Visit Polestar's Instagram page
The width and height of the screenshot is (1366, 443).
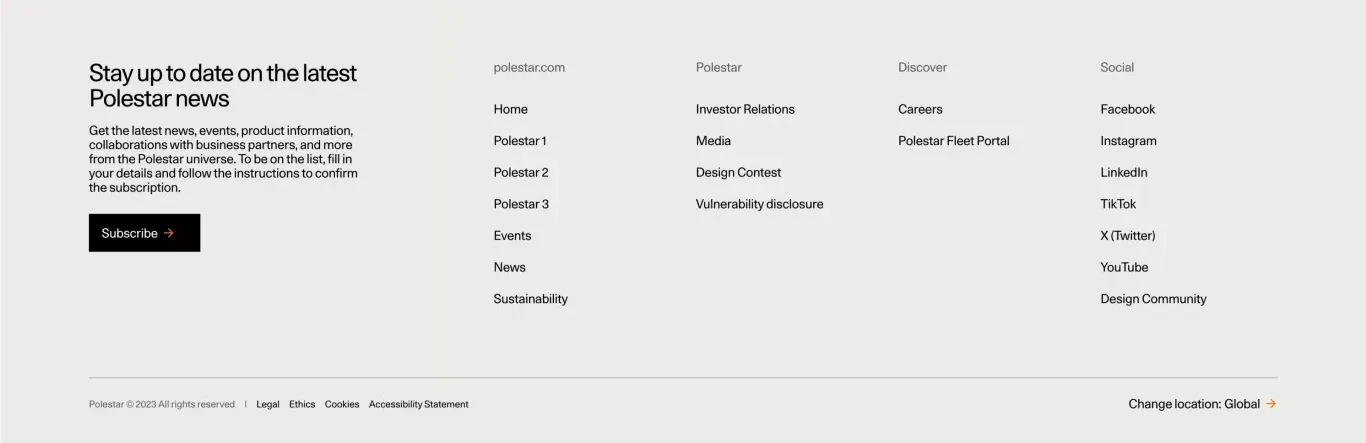[1128, 141]
